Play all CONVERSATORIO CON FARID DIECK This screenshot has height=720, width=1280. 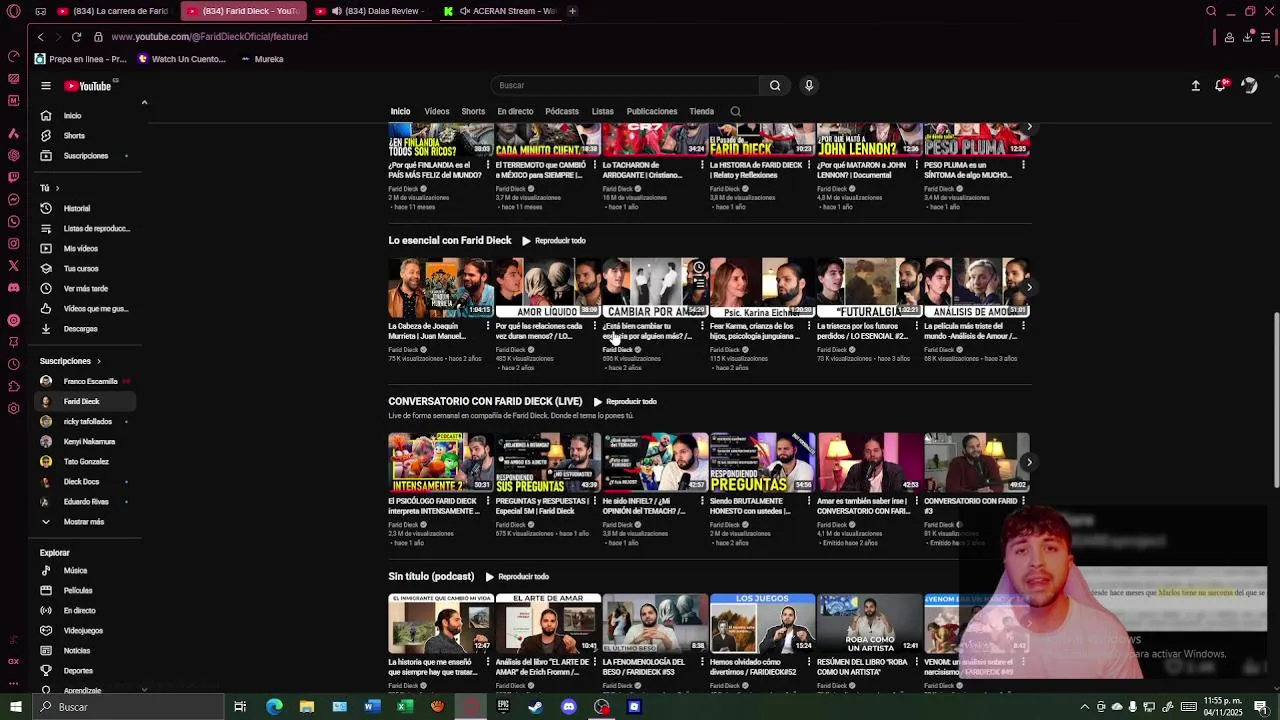(x=625, y=402)
